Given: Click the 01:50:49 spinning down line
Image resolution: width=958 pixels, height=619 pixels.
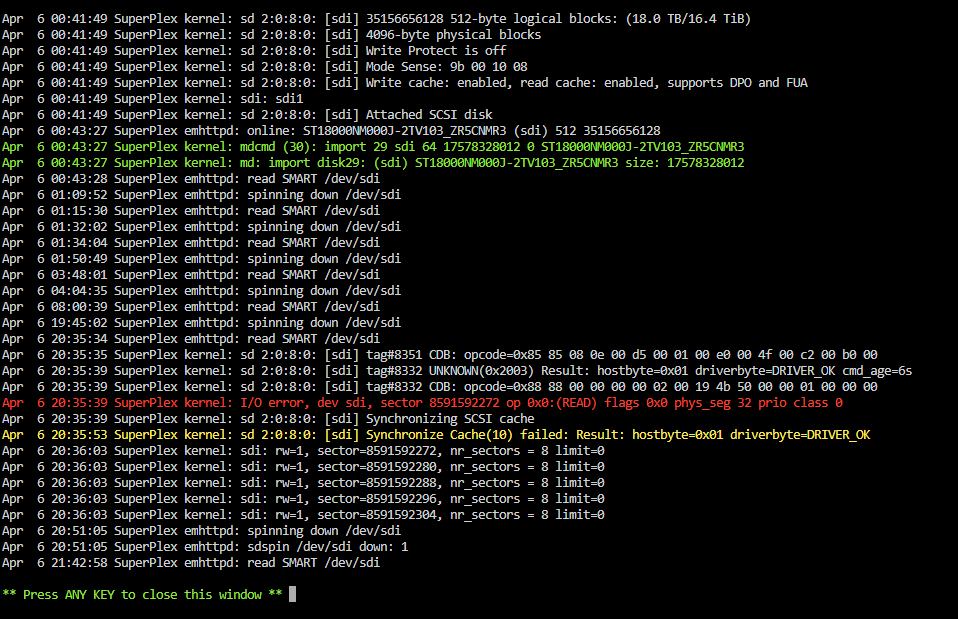Looking at the screenshot, I should coord(202,258).
